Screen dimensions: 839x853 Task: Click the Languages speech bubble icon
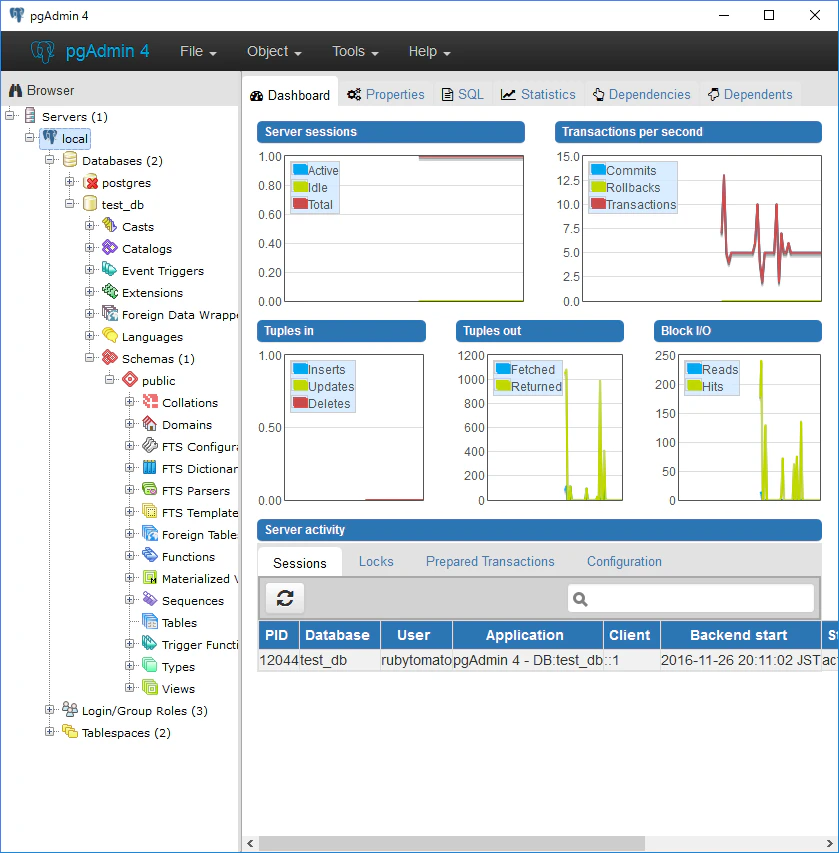(110, 336)
